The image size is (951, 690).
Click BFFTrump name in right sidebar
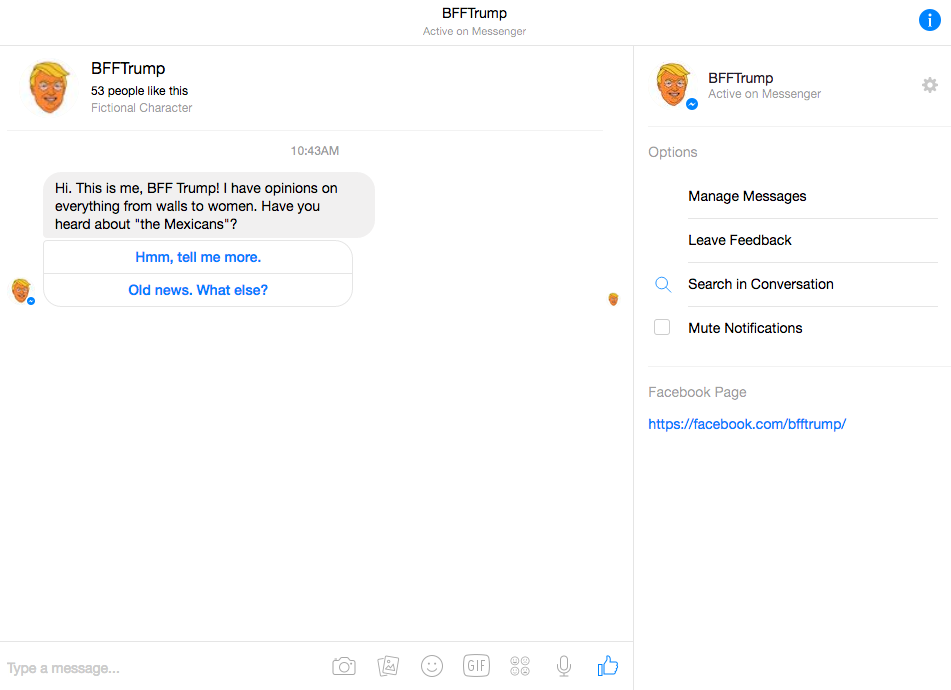741,78
